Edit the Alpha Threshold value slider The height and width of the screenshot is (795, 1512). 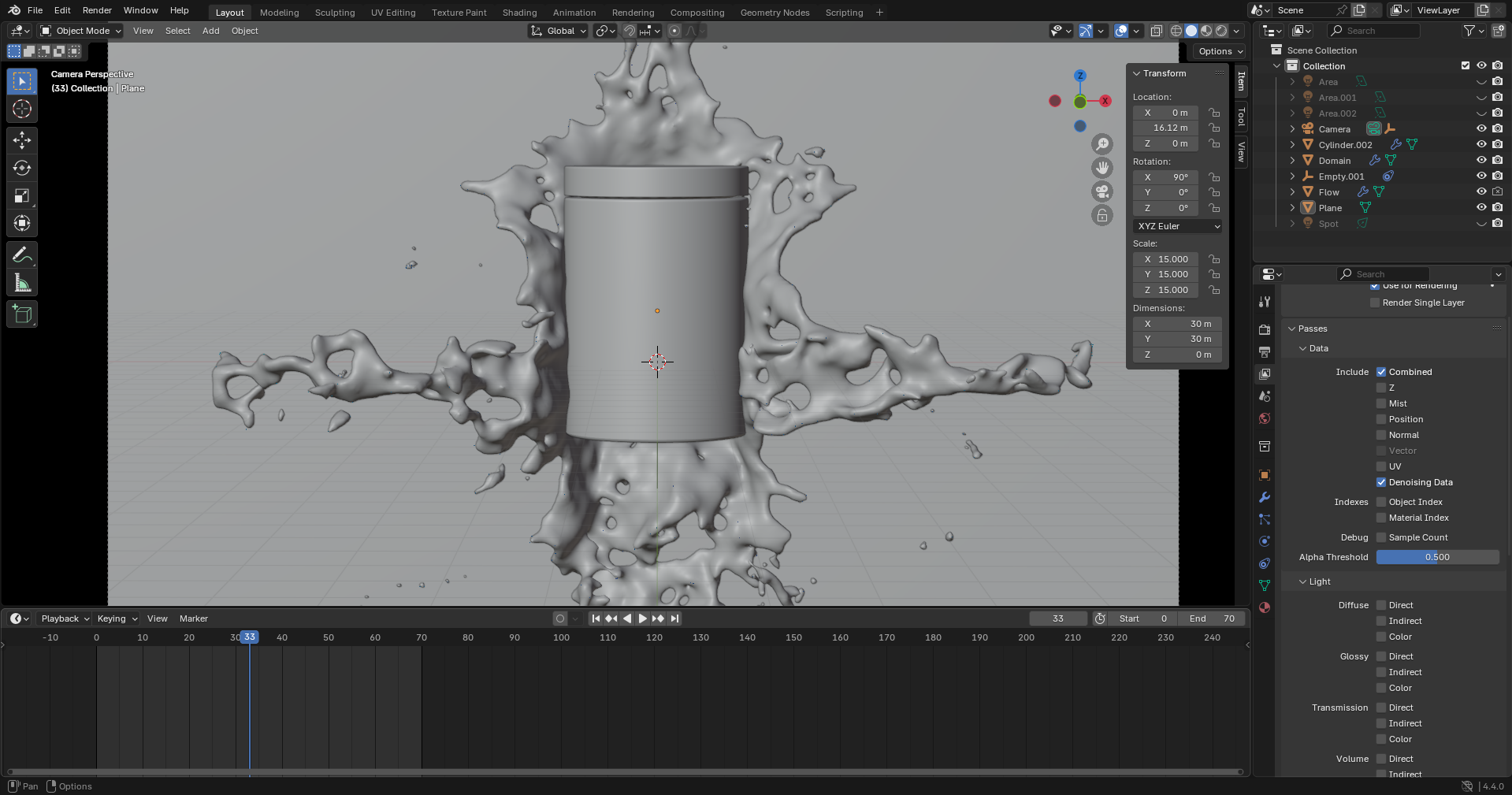pyautogui.click(x=1437, y=557)
